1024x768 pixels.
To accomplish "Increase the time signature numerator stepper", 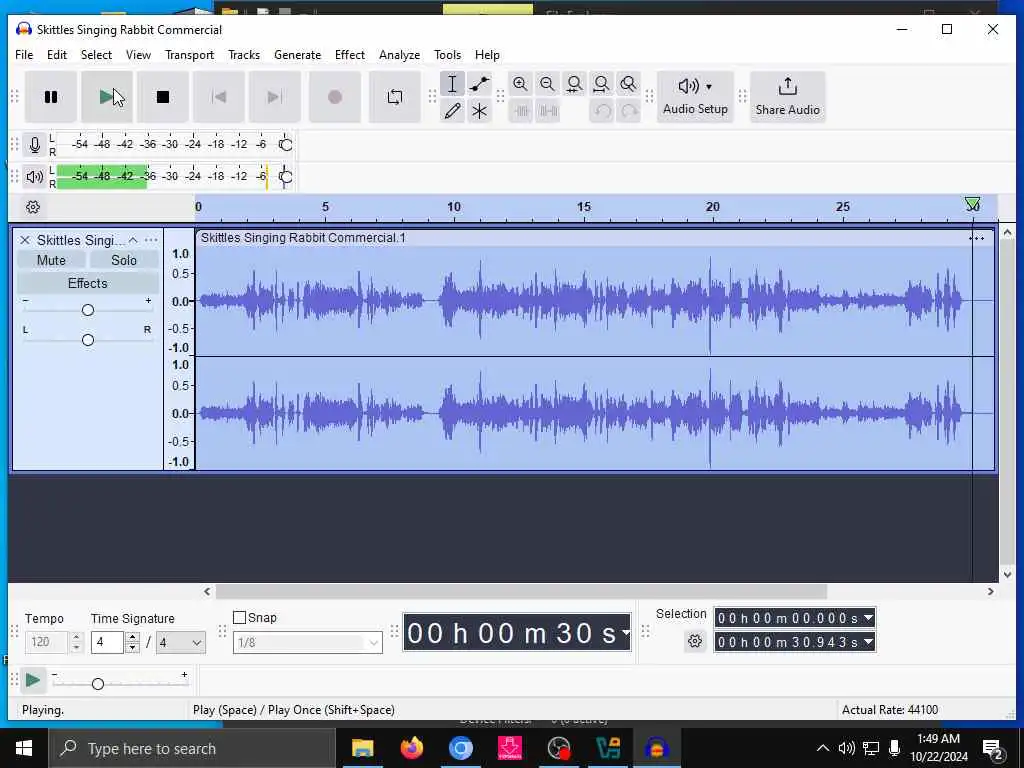I will (133, 637).
